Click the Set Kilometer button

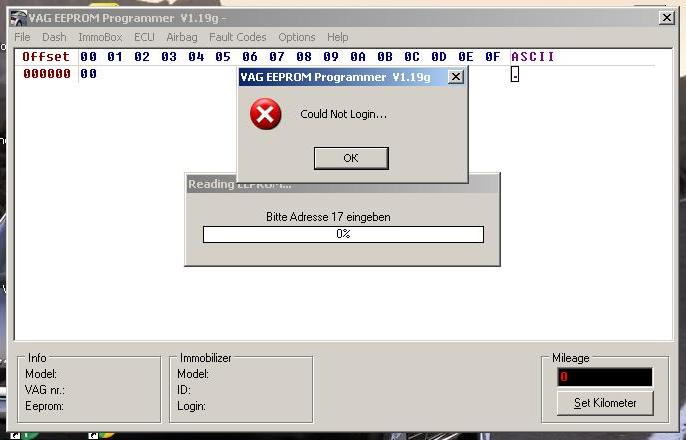coord(605,403)
